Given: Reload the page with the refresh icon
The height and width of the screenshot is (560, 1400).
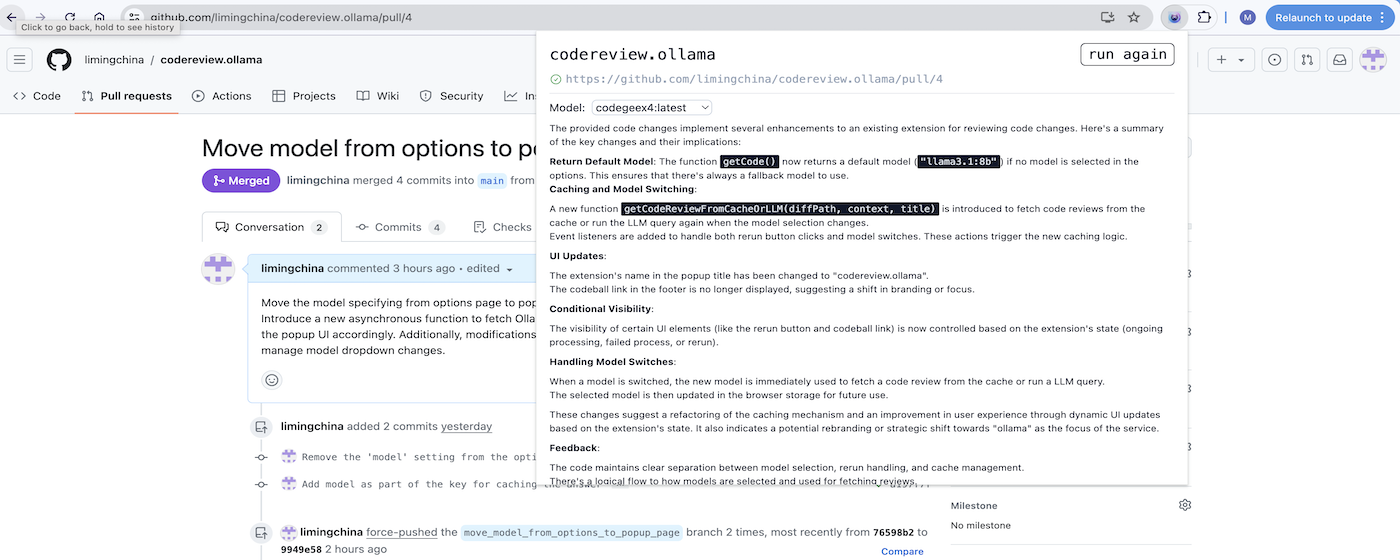Looking at the screenshot, I should (x=70, y=17).
